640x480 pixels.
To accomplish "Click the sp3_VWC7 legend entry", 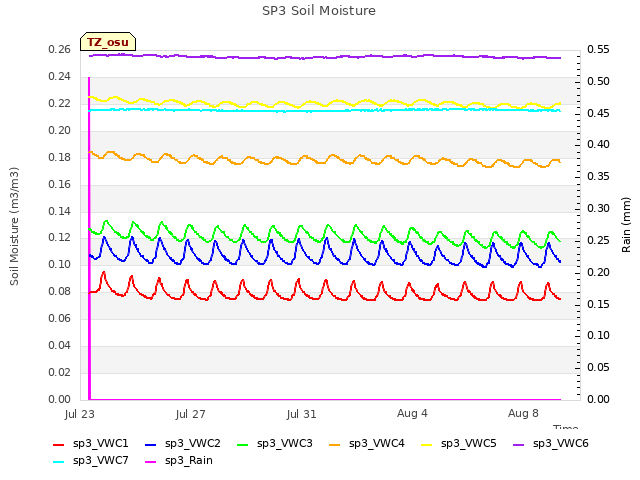I will tap(91, 461).
